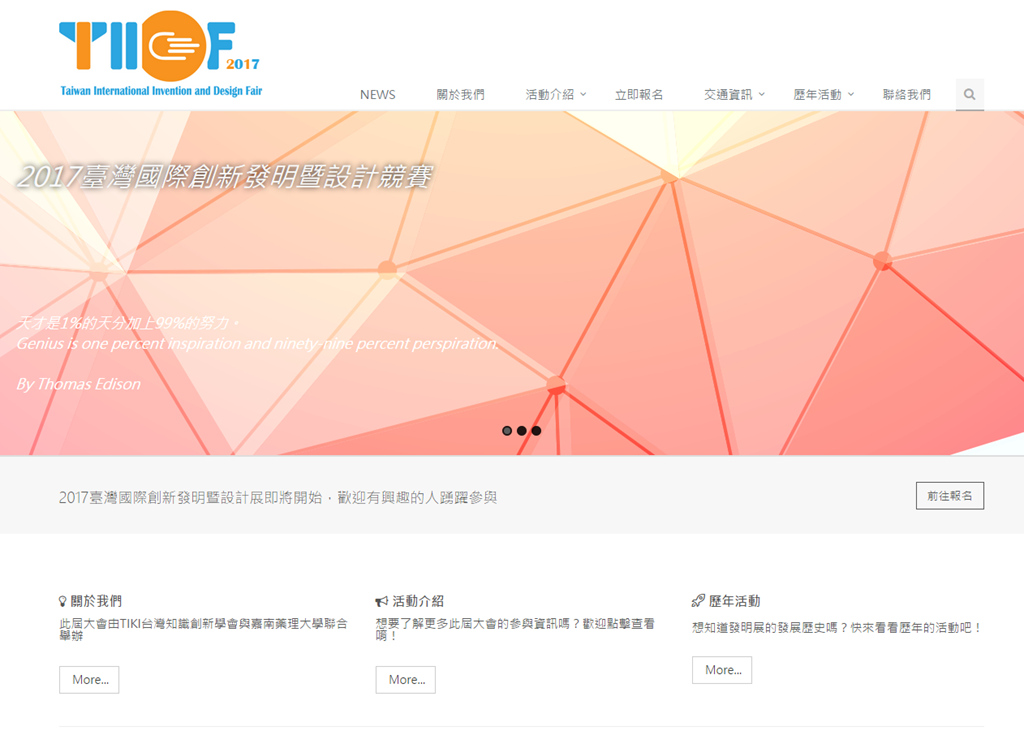Open 立即報名 in the navigation bar

(639, 95)
